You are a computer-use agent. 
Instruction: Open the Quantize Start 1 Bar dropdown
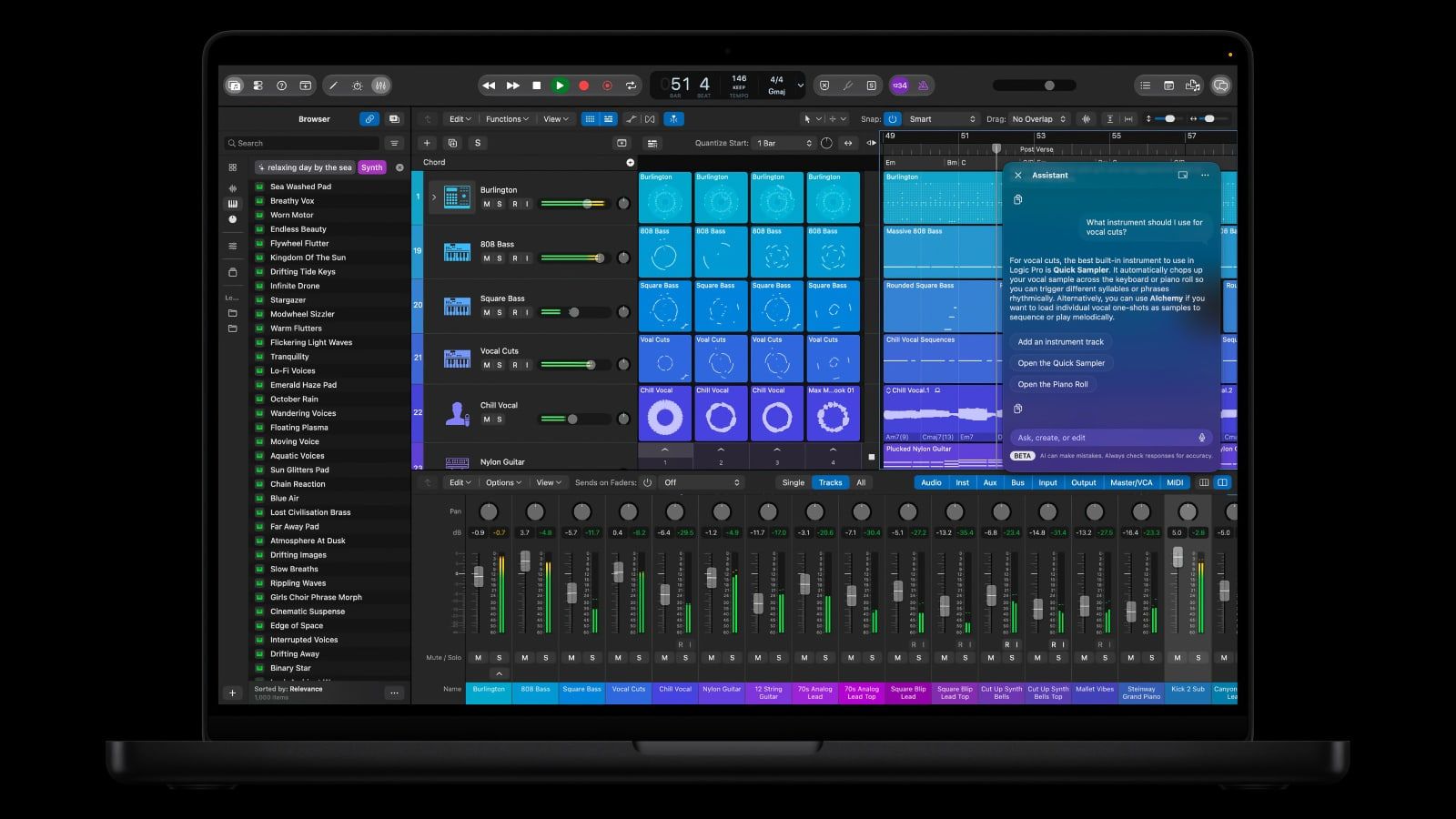784,143
